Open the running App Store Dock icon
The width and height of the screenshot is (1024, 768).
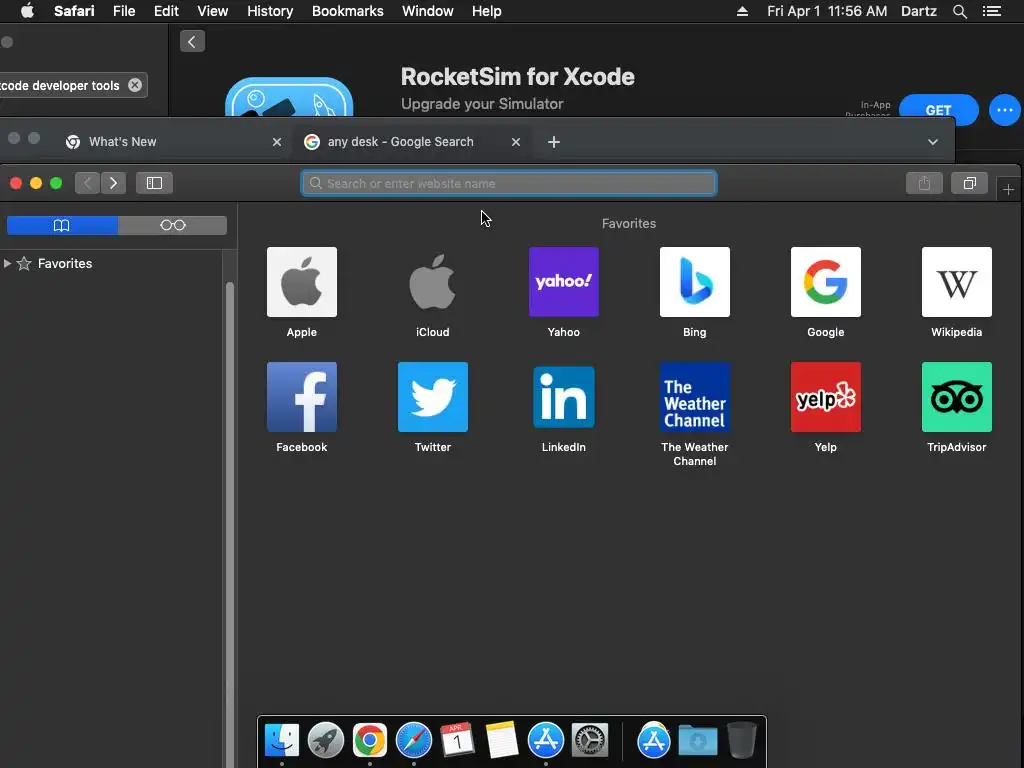(x=545, y=740)
